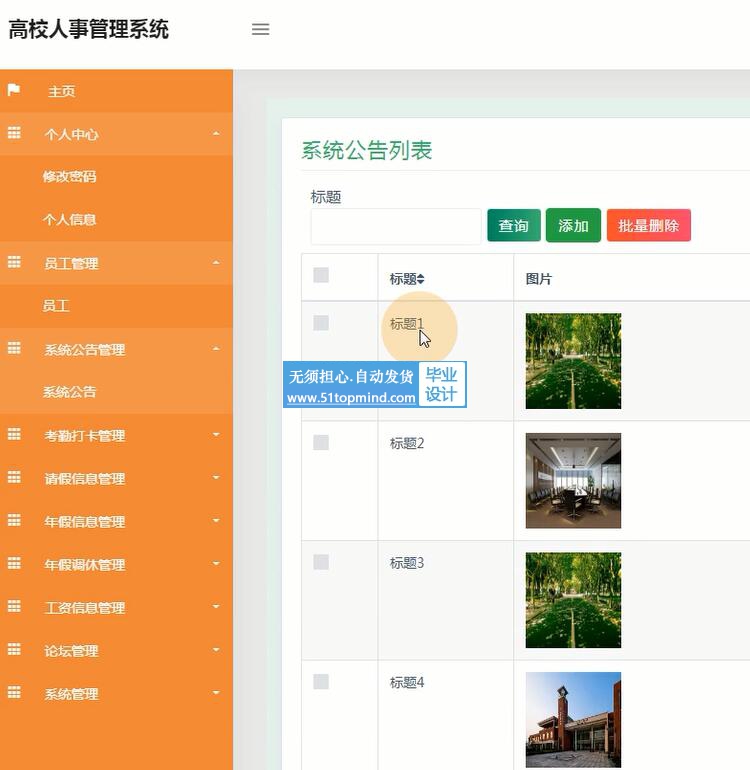750x770 pixels.
Task: Expand the 年假调休管理 menu arrow
Action: (x=216, y=563)
